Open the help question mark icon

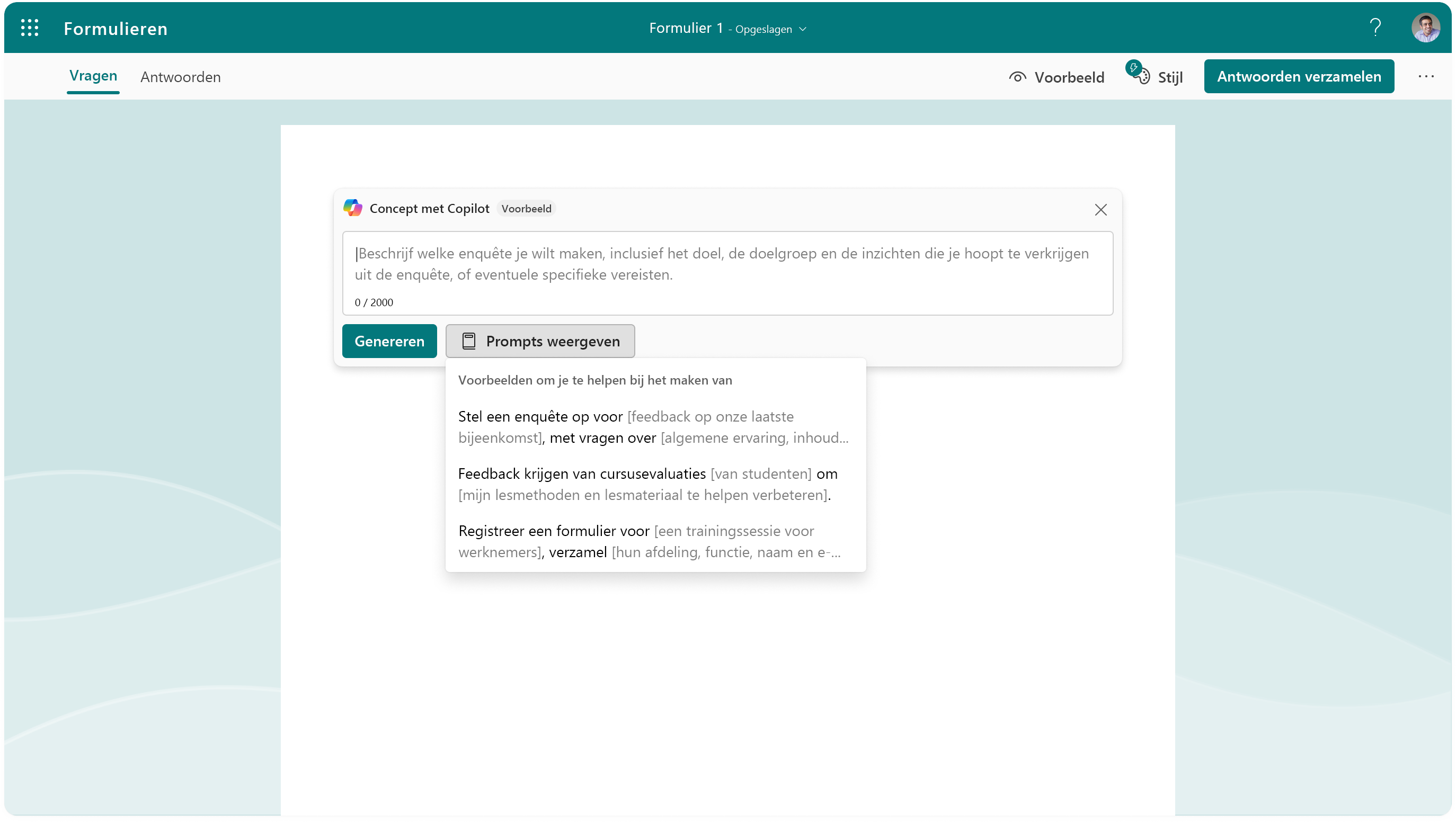(x=1375, y=28)
